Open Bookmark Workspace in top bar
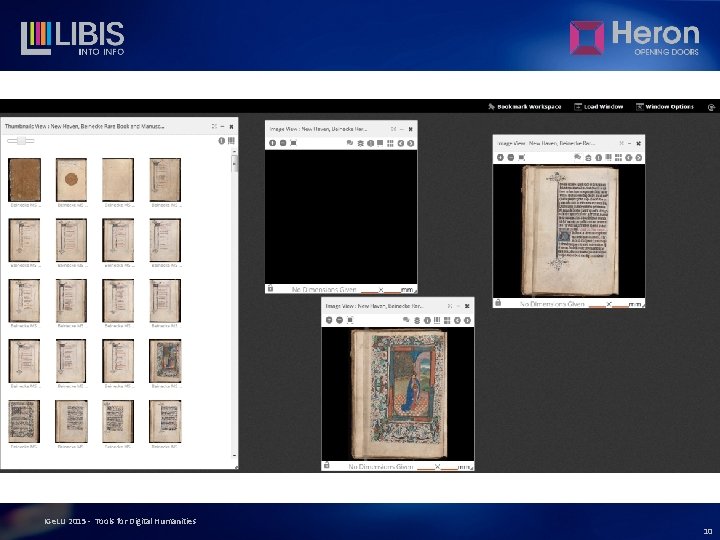This screenshot has height=540, width=720. (524, 107)
